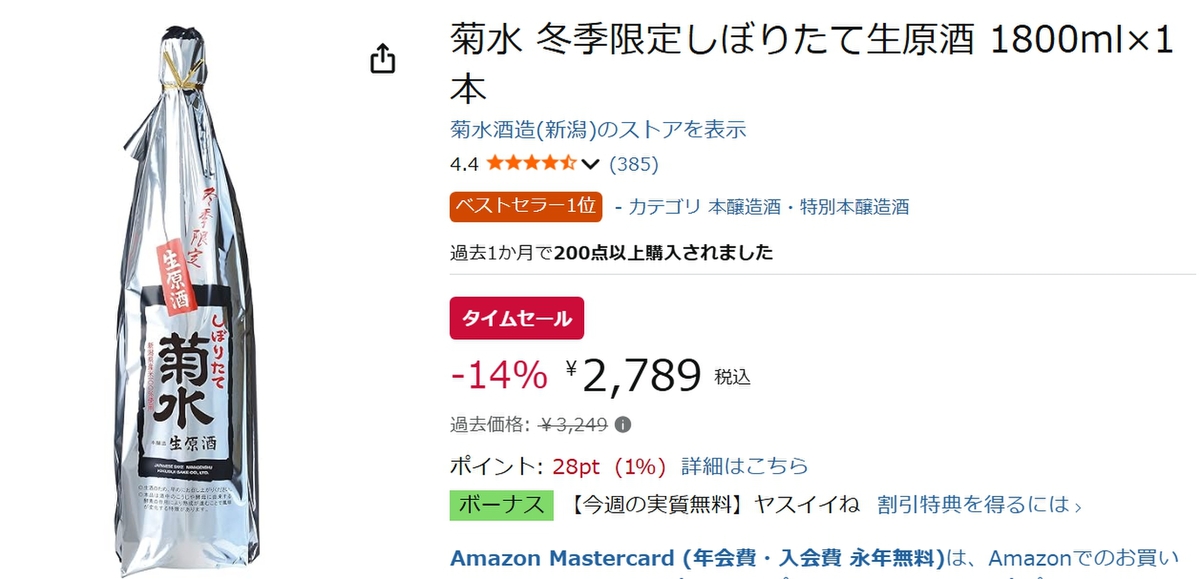Click the red タイムセール badge

pyautogui.click(x=517, y=319)
